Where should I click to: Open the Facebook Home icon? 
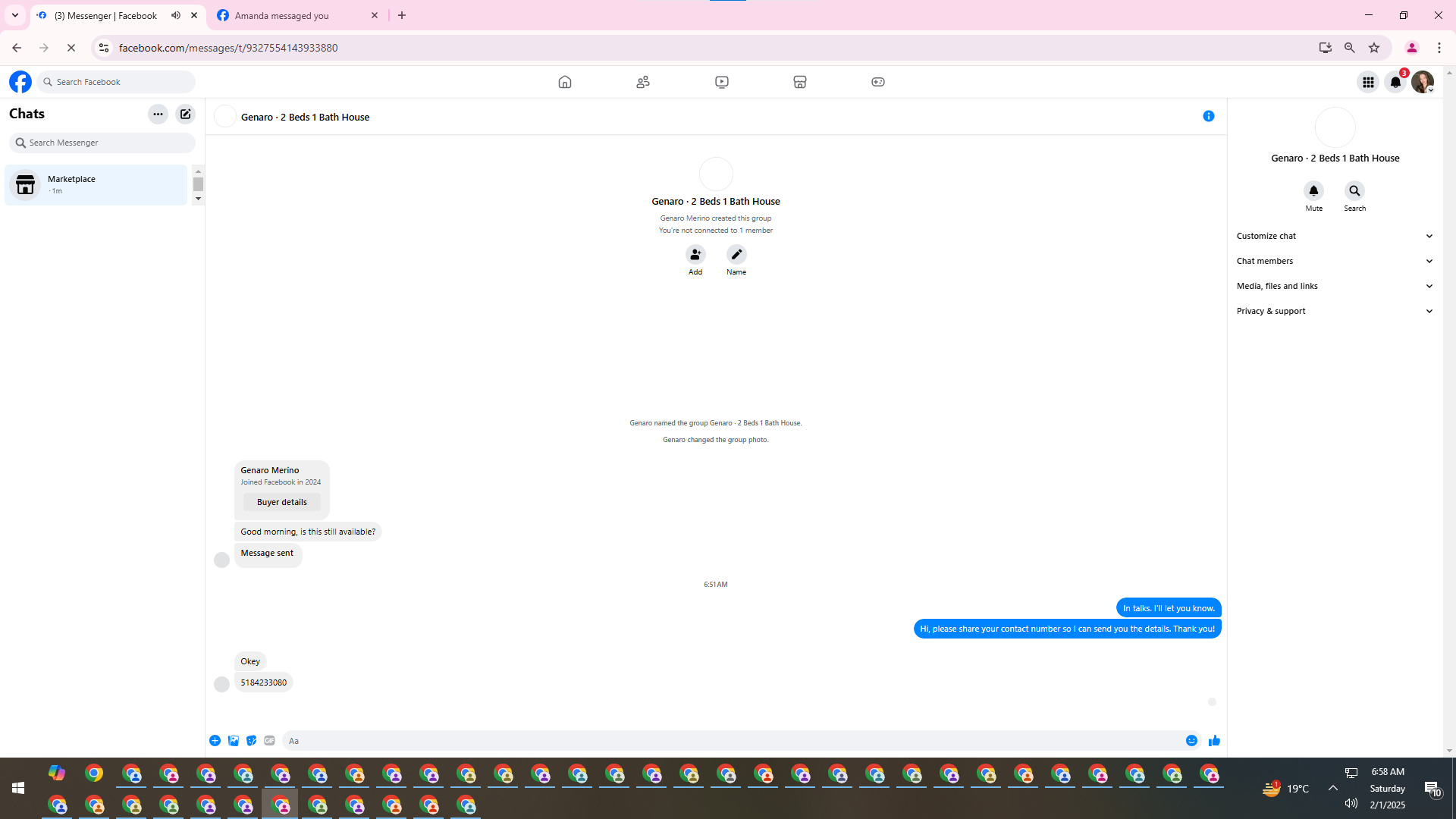[x=565, y=82]
